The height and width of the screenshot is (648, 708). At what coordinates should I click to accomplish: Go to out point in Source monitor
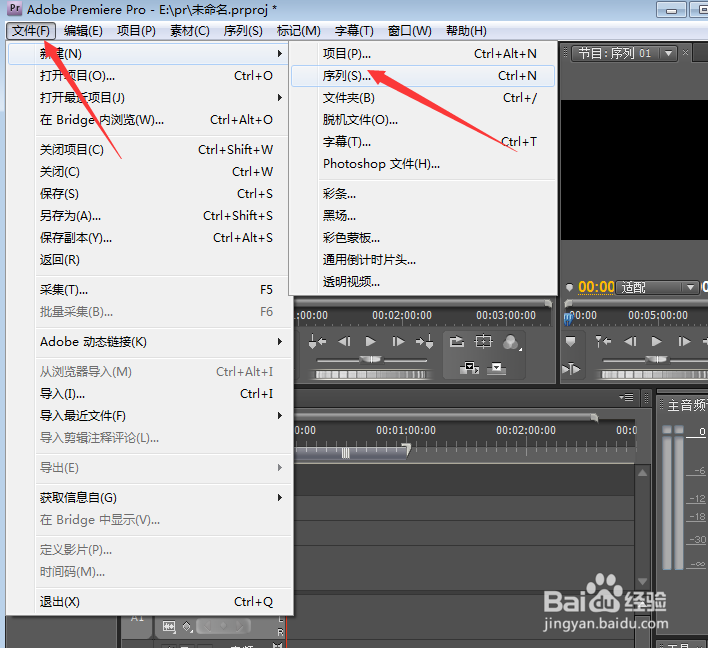(424, 342)
